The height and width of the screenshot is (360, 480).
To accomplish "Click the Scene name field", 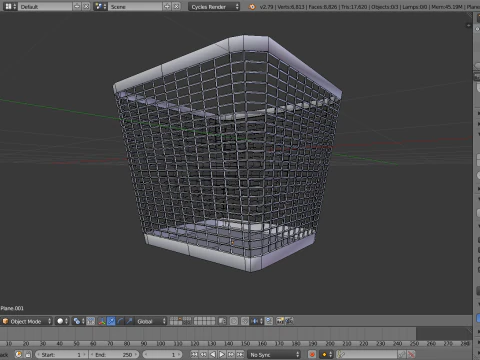I will 135,6.
